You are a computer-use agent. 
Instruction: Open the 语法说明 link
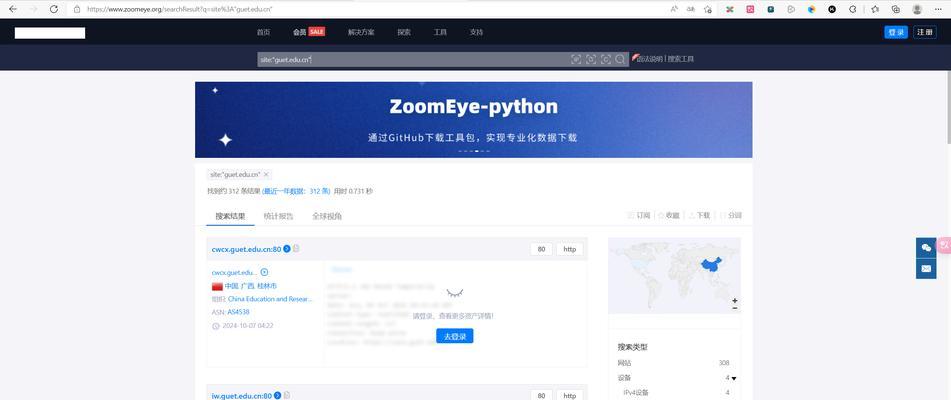[x=648, y=59]
